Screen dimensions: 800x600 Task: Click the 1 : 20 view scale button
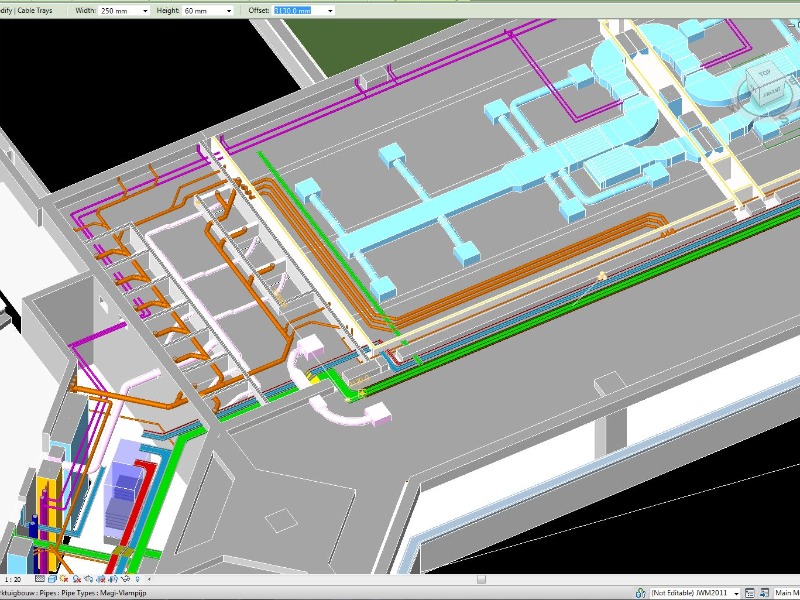point(14,579)
